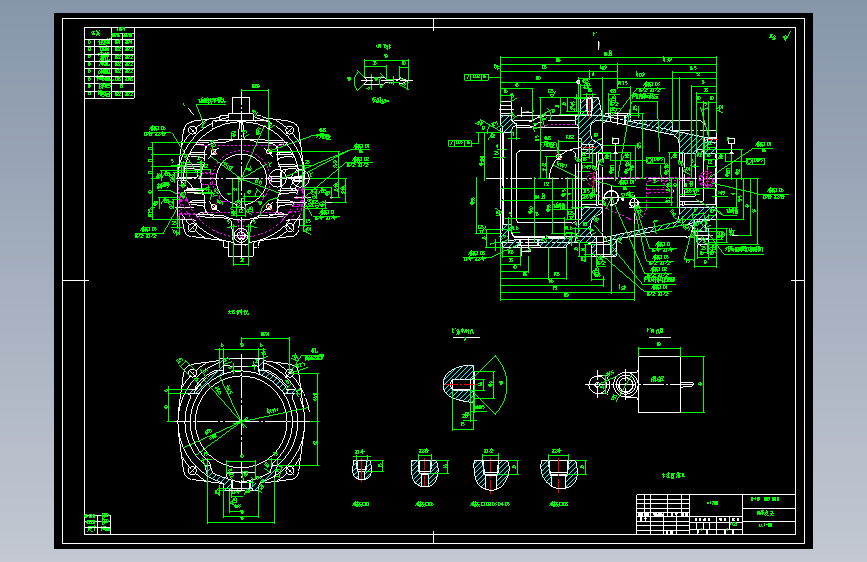Viewport: 867px width, 562px height.
Task: Select the upper geometric tolerance frame beside the section view
Action: pos(477,77)
